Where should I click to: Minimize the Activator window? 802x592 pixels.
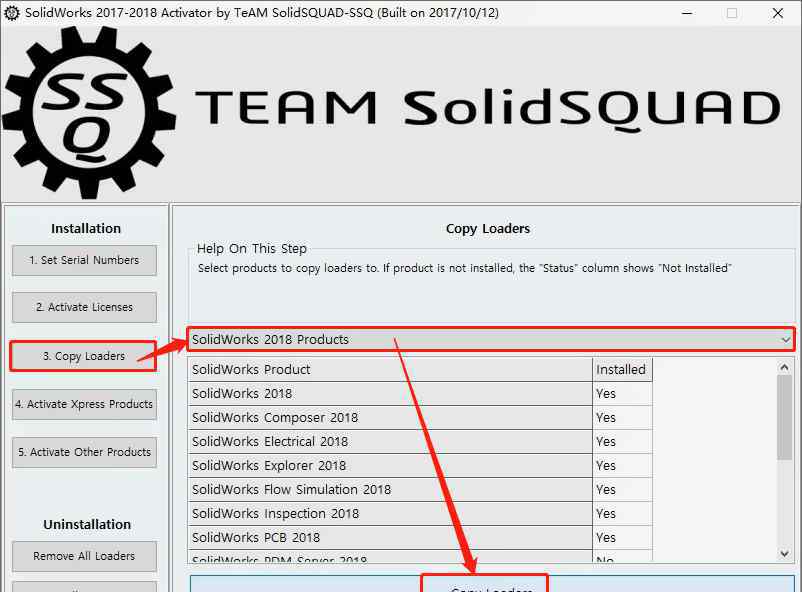click(x=687, y=13)
